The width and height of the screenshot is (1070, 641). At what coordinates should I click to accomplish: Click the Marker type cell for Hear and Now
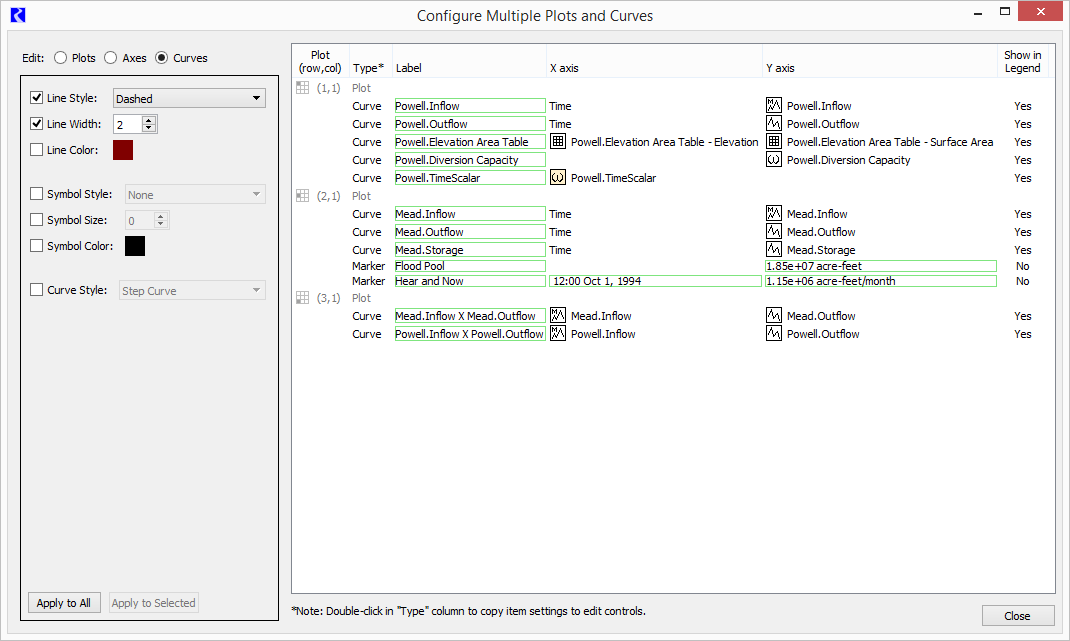(368, 281)
